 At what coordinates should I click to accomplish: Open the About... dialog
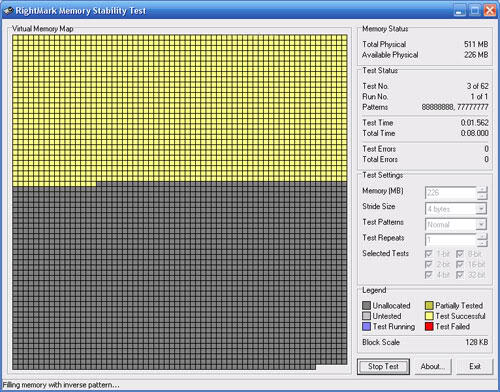(x=433, y=367)
